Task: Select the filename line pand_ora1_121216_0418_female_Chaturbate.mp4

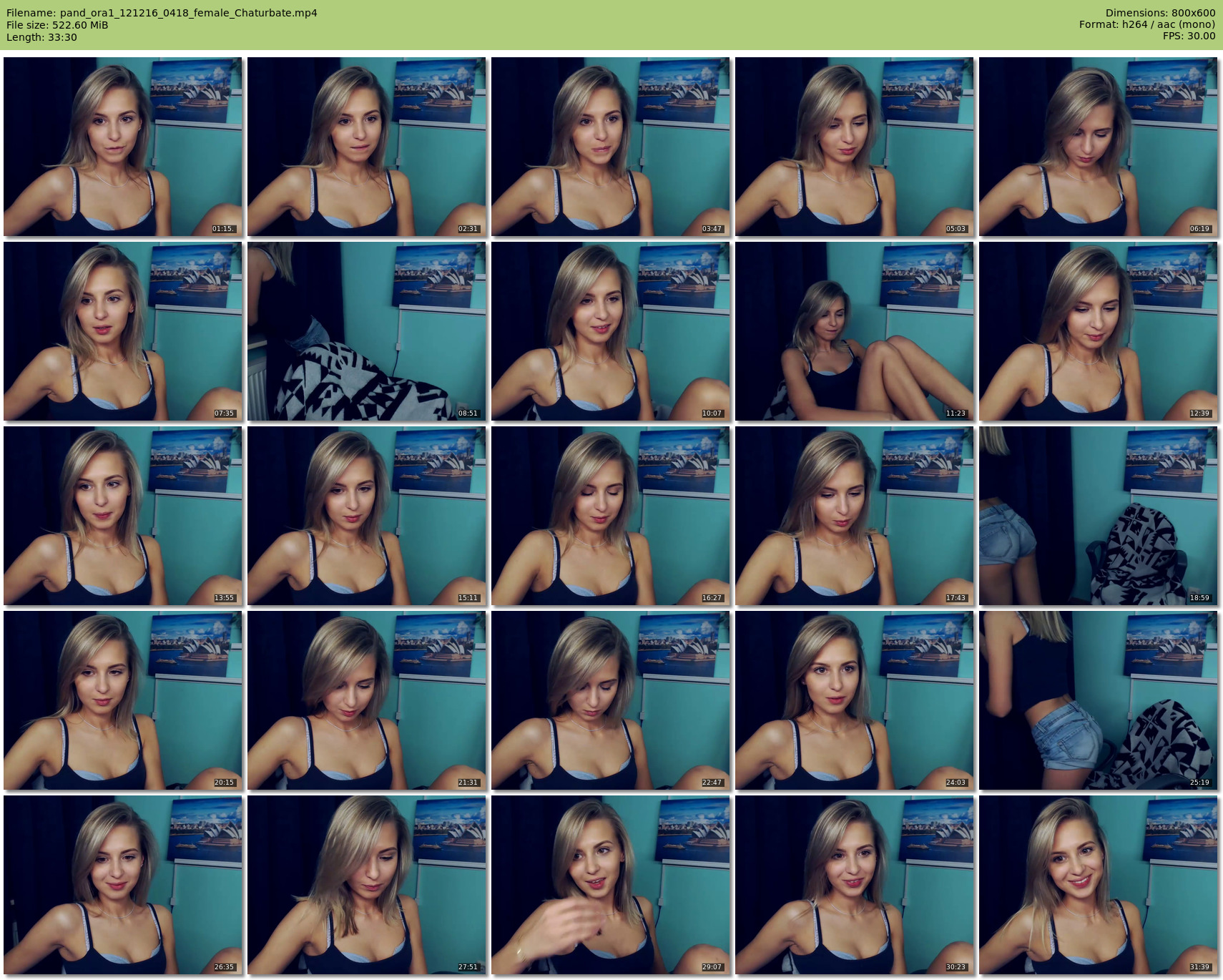Action: coord(162,13)
